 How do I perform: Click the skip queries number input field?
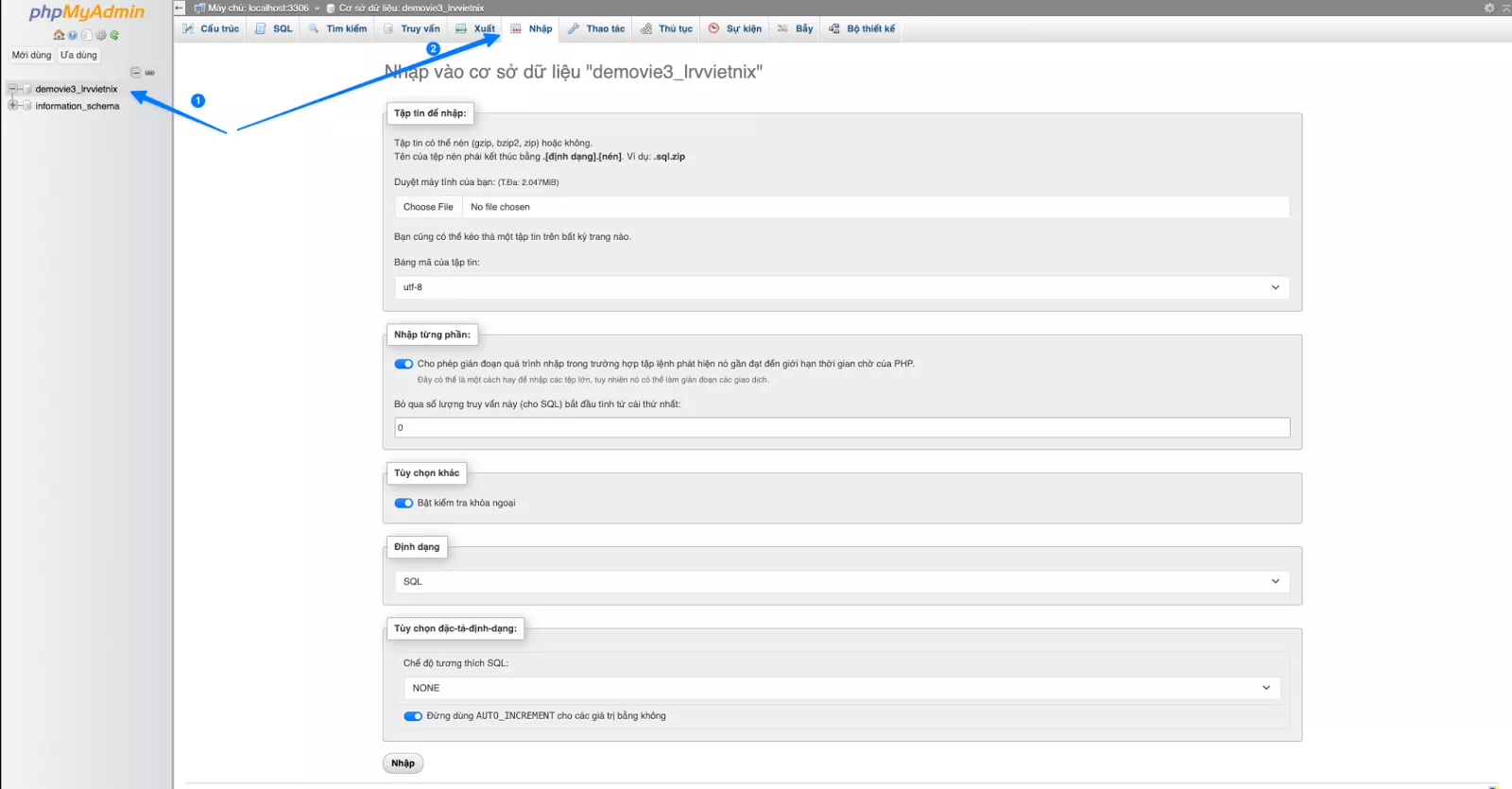click(841, 428)
